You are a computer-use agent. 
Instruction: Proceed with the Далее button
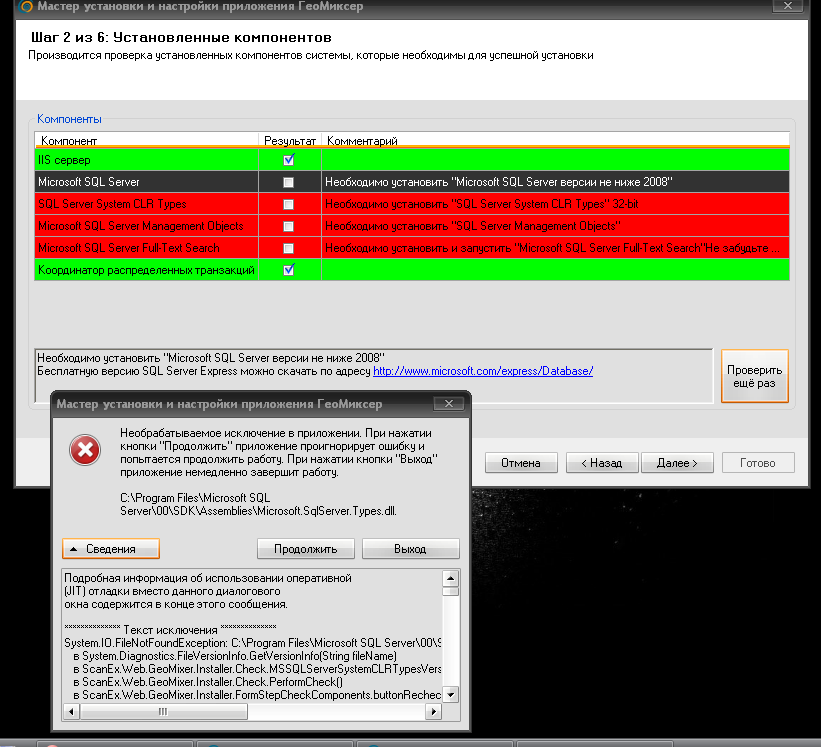[677, 463]
